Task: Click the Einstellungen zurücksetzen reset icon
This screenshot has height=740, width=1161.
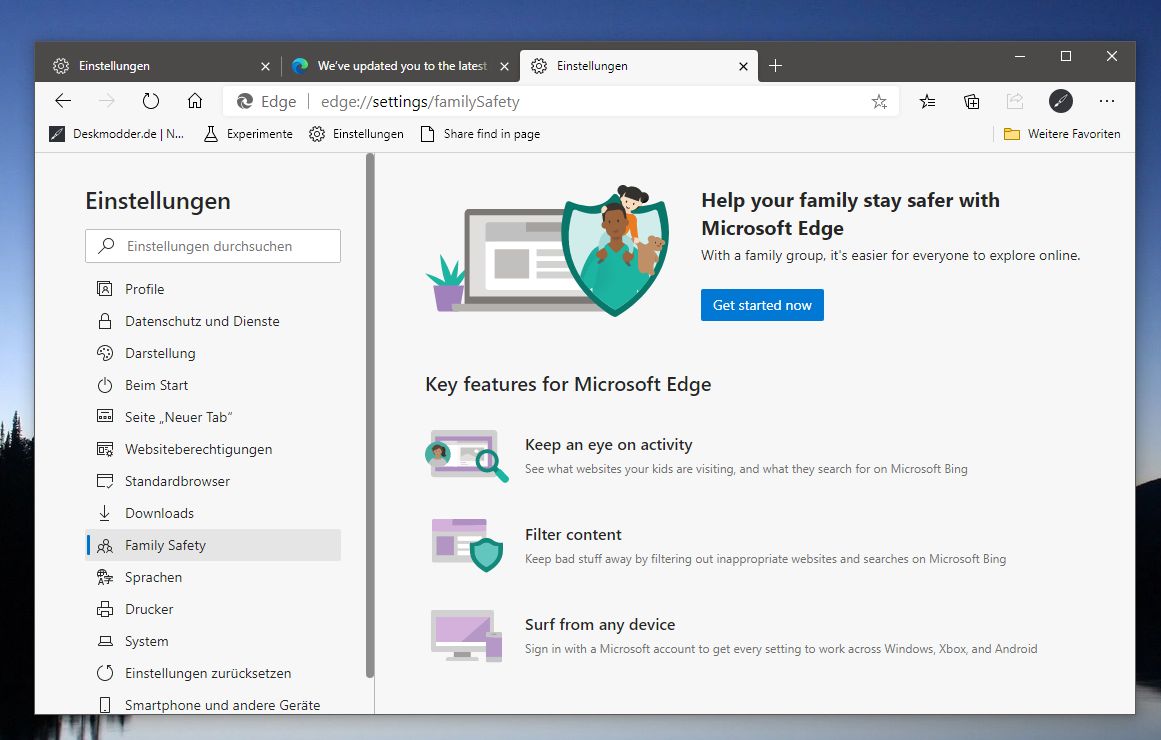Action: point(105,673)
